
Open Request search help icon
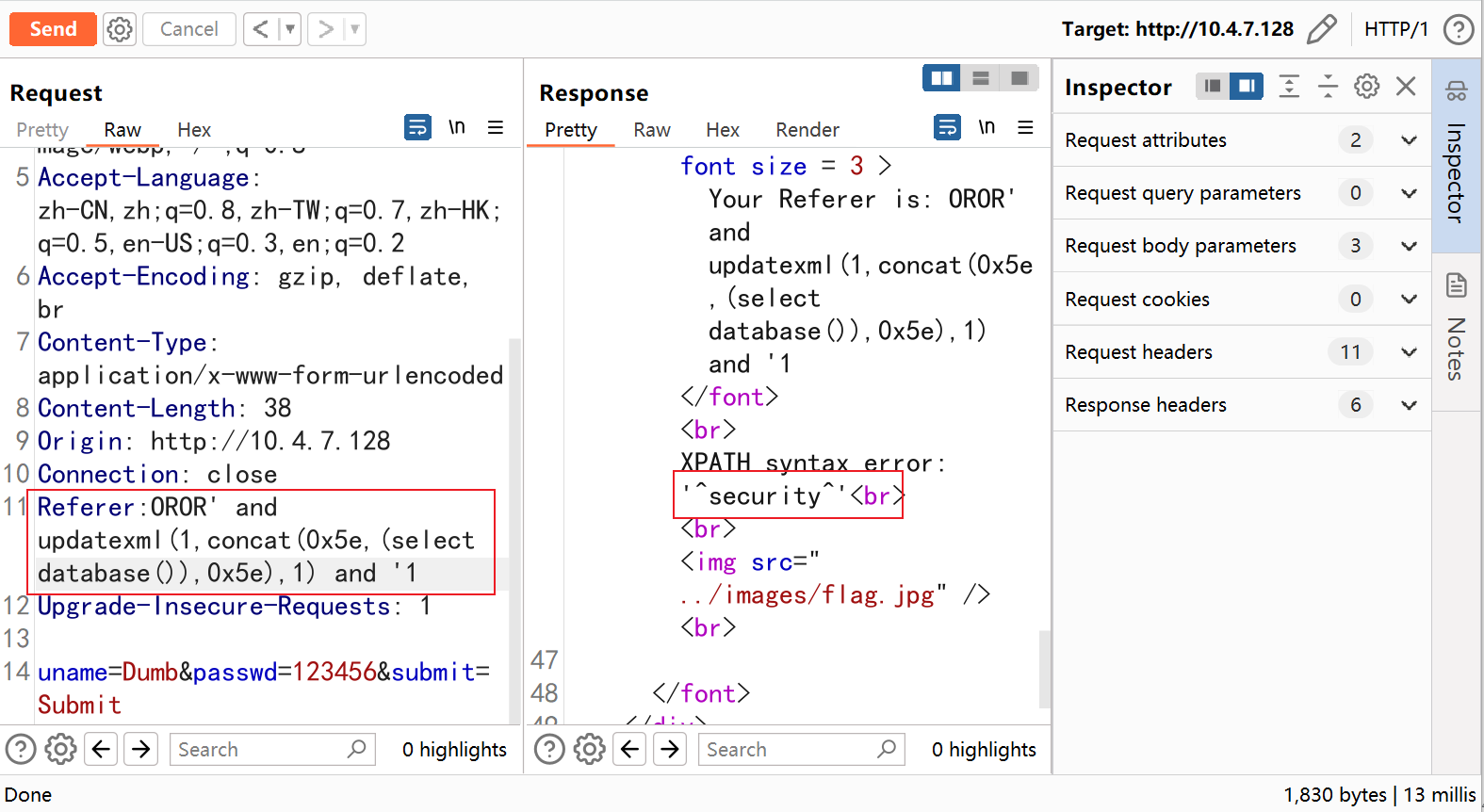(21, 750)
